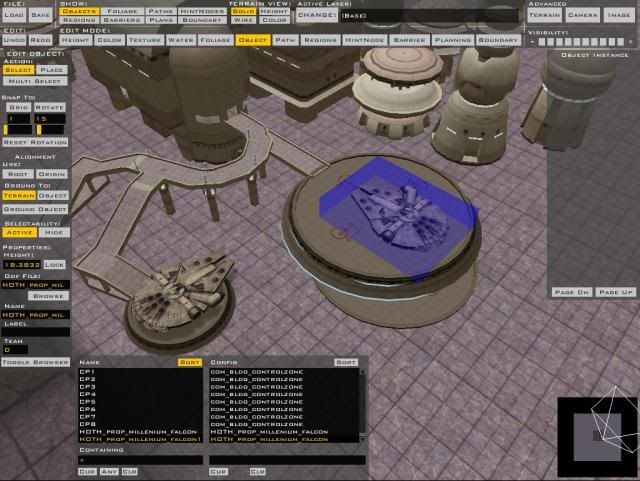
Task: Save the current world file
Action: [x=40, y=15]
